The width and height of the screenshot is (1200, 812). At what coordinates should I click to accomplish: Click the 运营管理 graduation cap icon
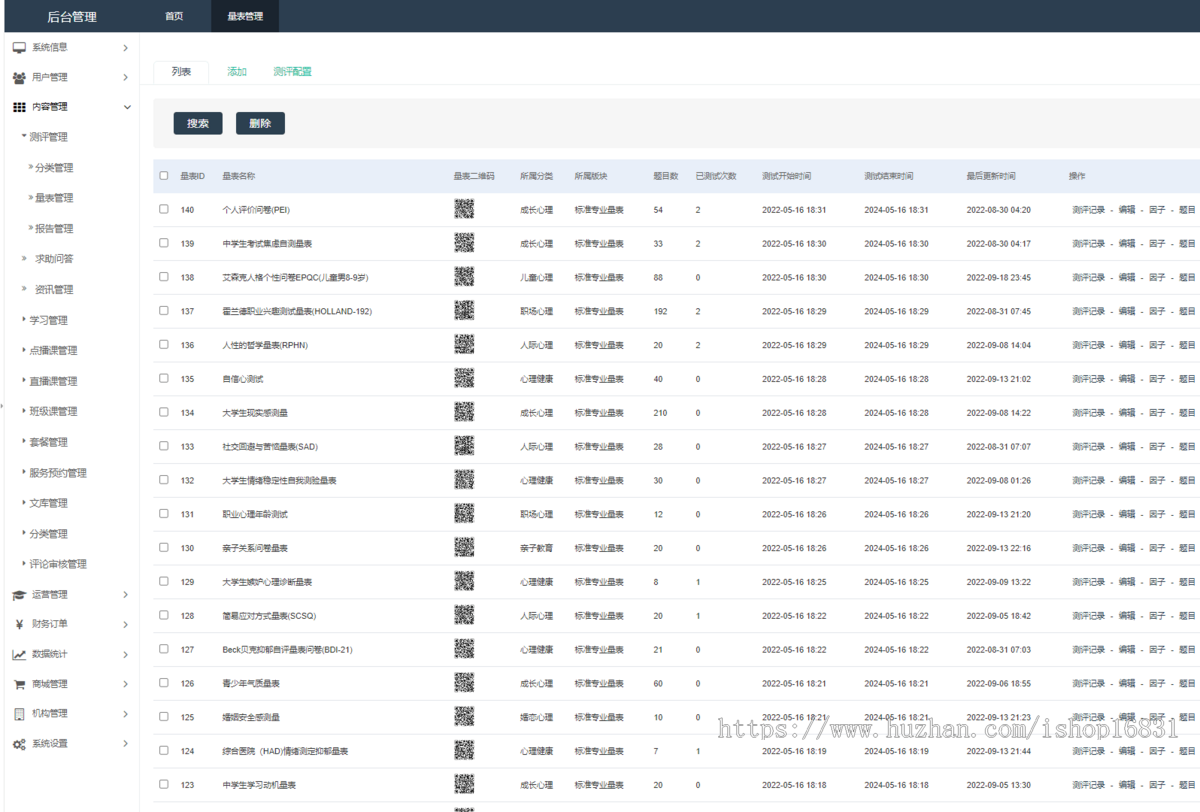click(x=19, y=595)
